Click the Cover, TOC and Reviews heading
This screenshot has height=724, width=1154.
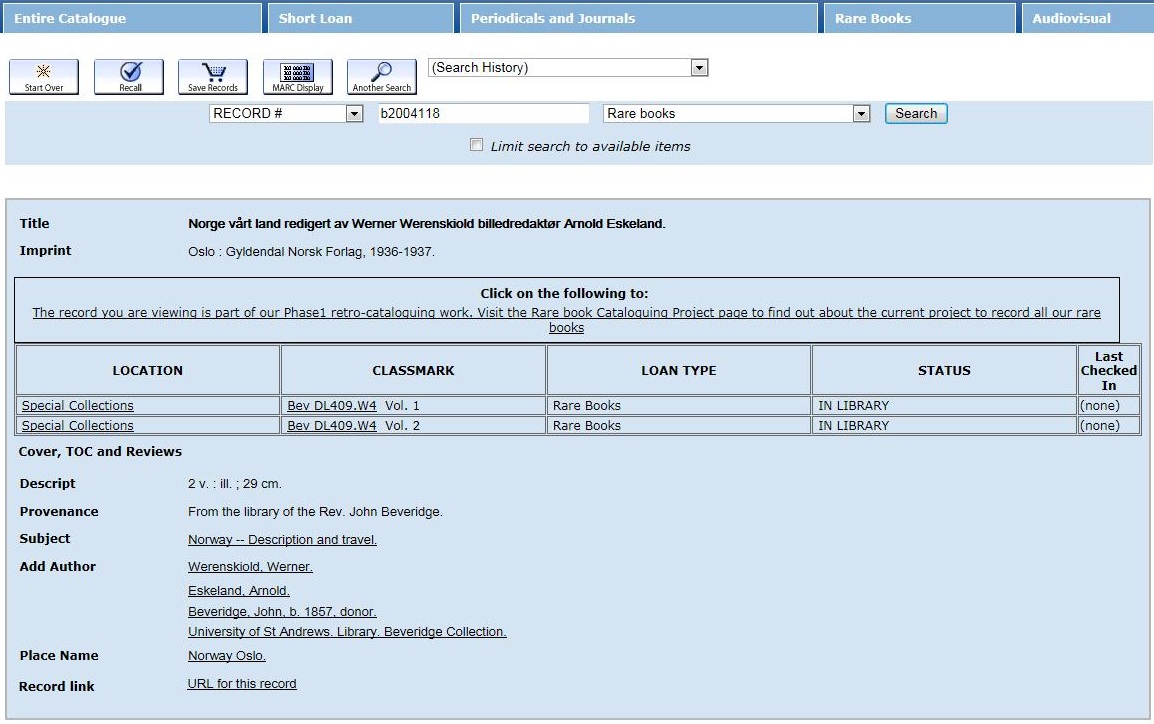coord(100,452)
